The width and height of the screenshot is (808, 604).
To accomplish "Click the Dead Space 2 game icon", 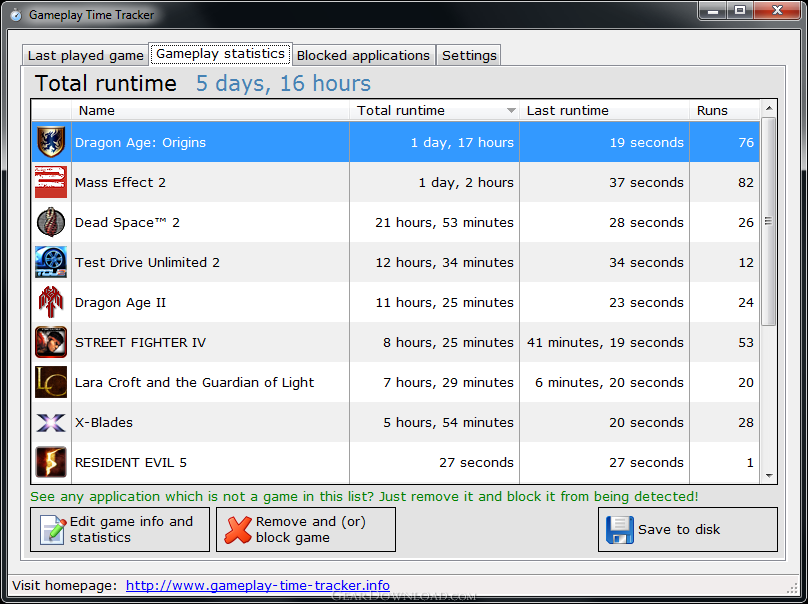I will tap(51, 222).
